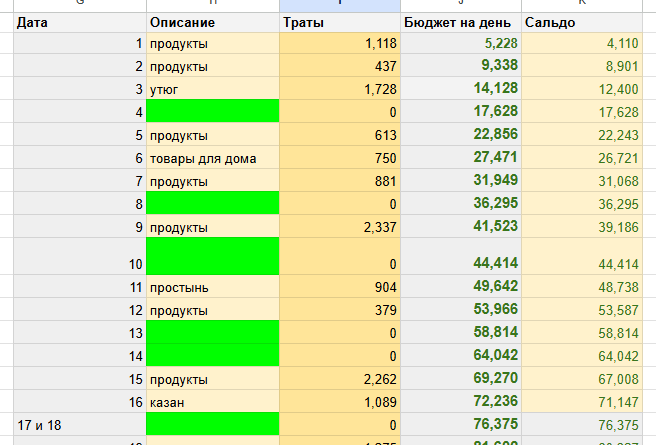The height and width of the screenshot is (445, 656).
Task: Select the 'простынь' description cell
Action: [213, 287]
